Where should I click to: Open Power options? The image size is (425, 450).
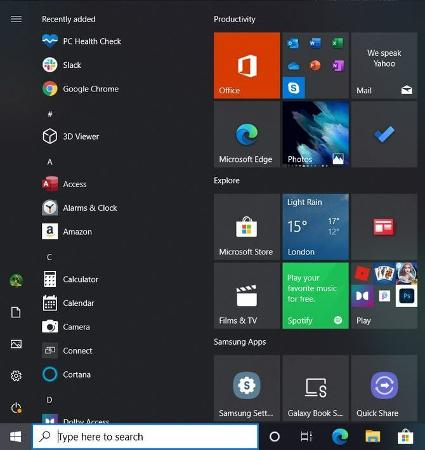(16, 408)
